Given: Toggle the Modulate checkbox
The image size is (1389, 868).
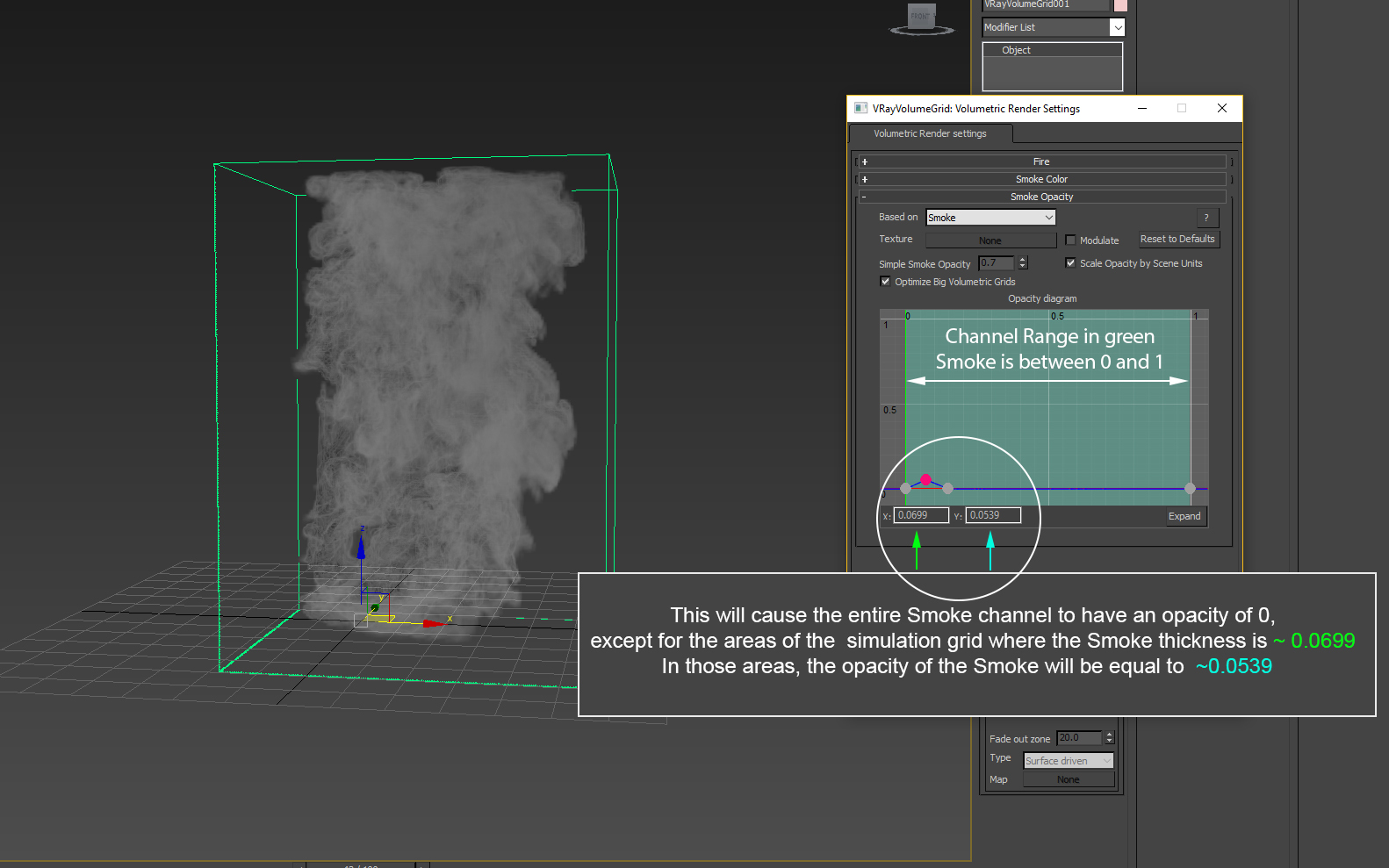Looking at the screenshot, I should coord(1070,240).
